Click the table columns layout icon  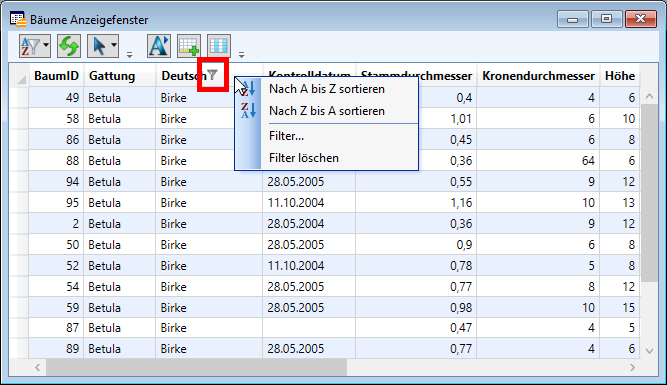tap(219, 46)
